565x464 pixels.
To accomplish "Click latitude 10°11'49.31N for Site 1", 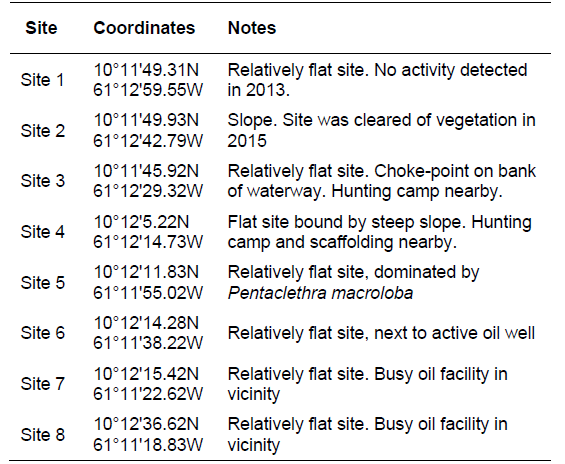I will coord(146,70).
